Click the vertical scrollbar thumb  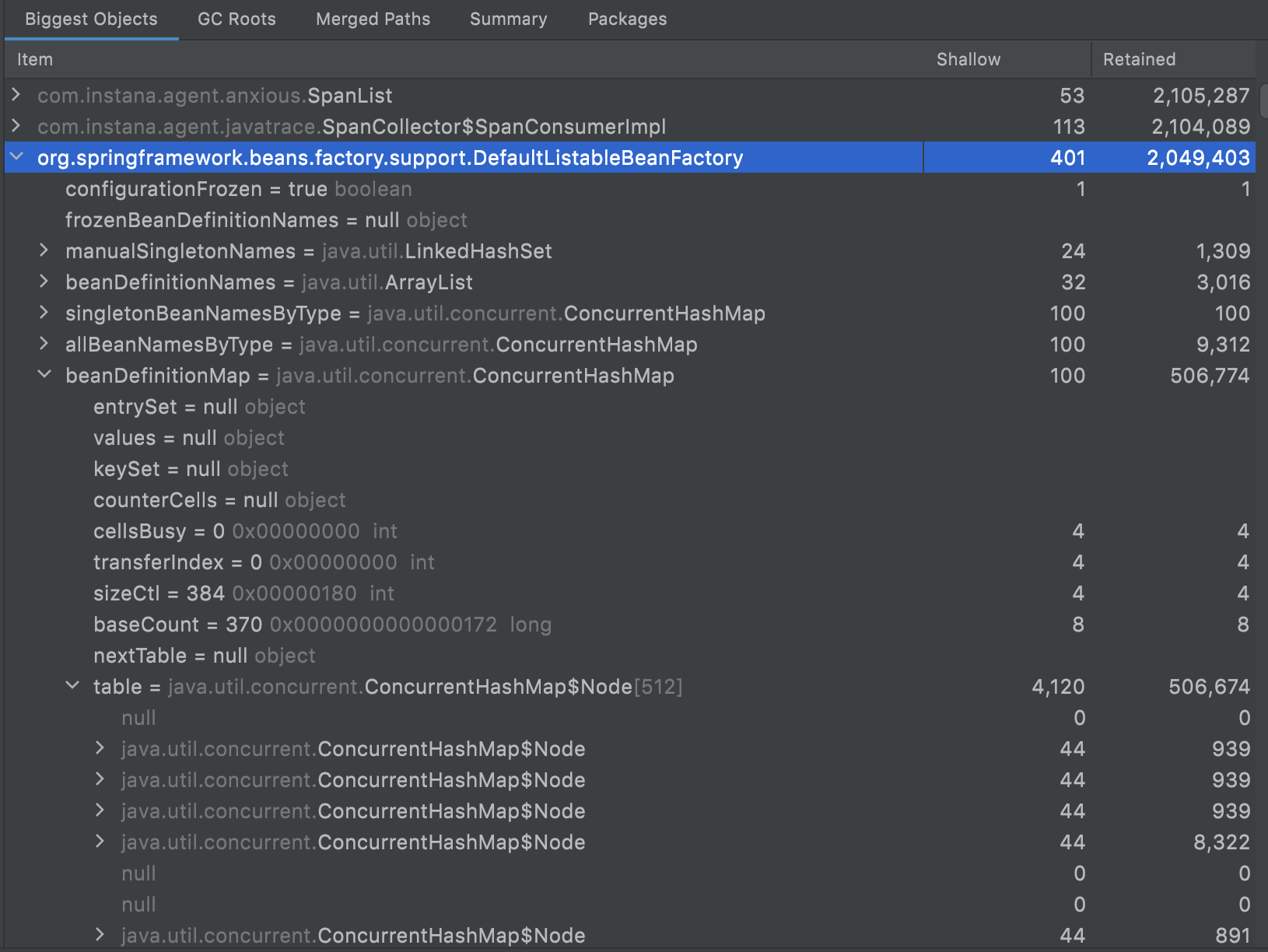coord(1264,100)
